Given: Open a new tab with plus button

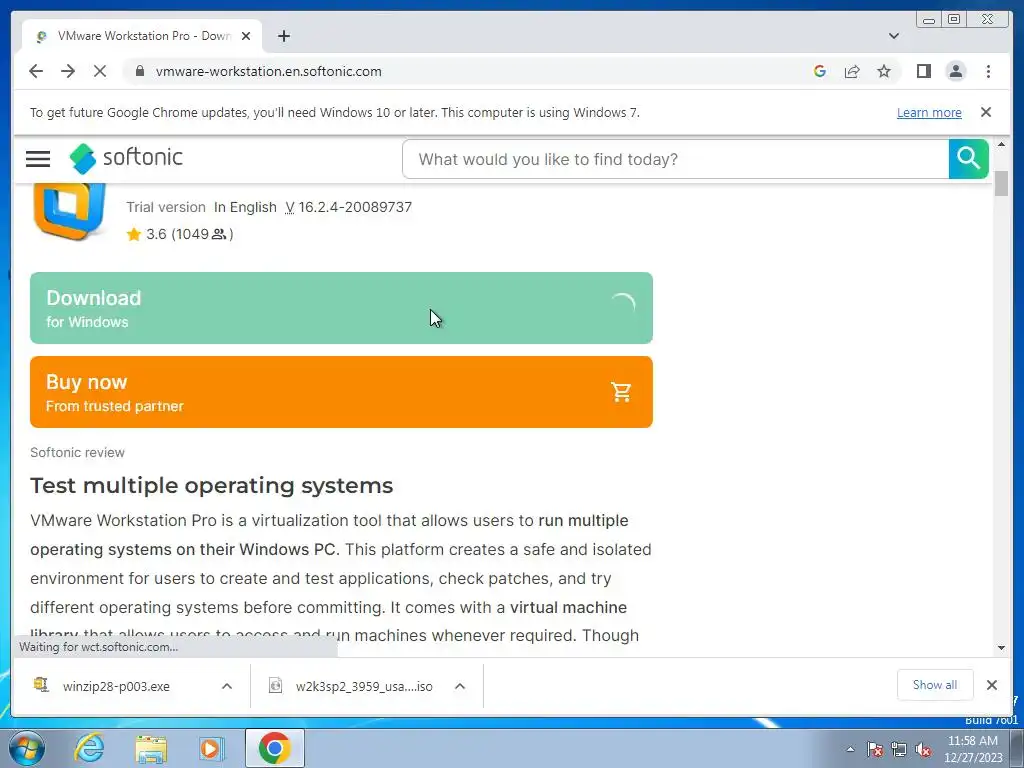Looking at the screenshot, I should coord(283,36).
